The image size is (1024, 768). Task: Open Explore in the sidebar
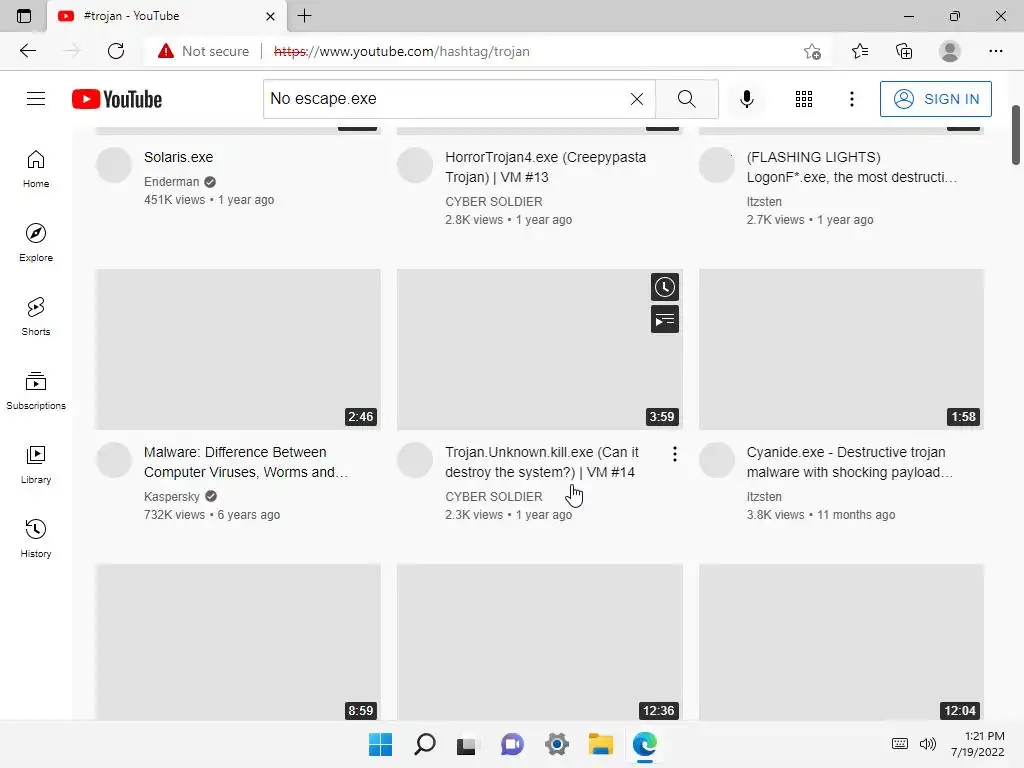pyautogui.click(x=36, y=243)
